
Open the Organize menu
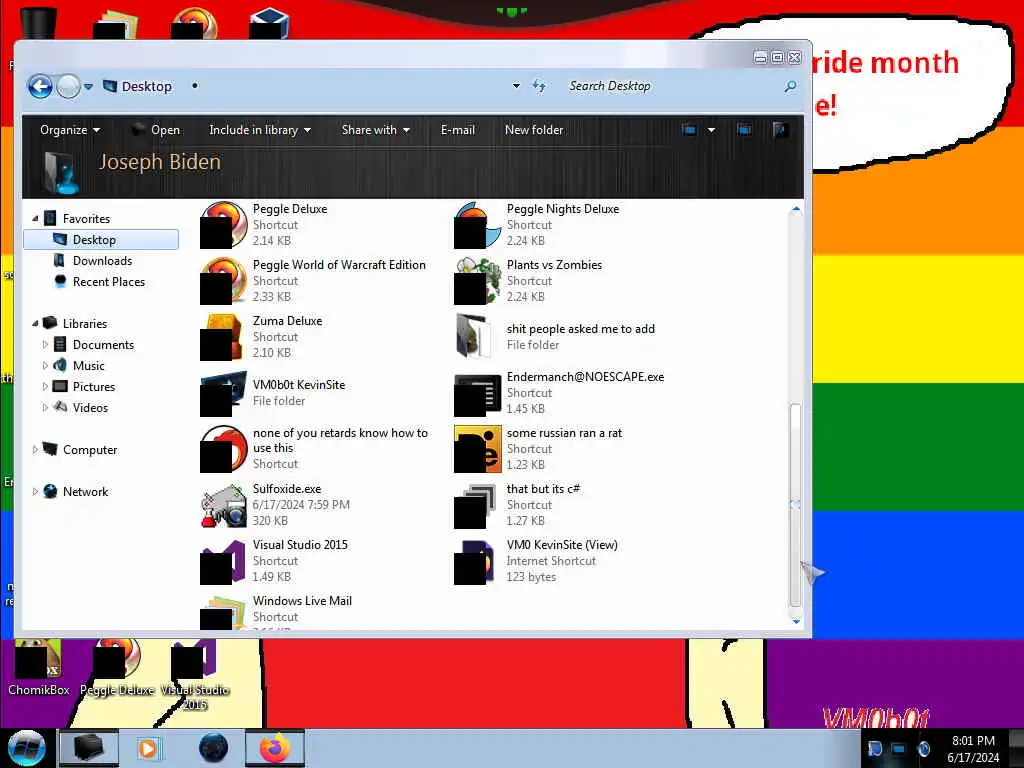point(70,130)
